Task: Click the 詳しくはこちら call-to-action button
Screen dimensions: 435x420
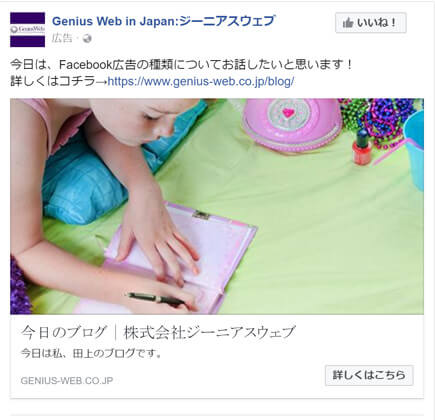Action: point(369,375)
